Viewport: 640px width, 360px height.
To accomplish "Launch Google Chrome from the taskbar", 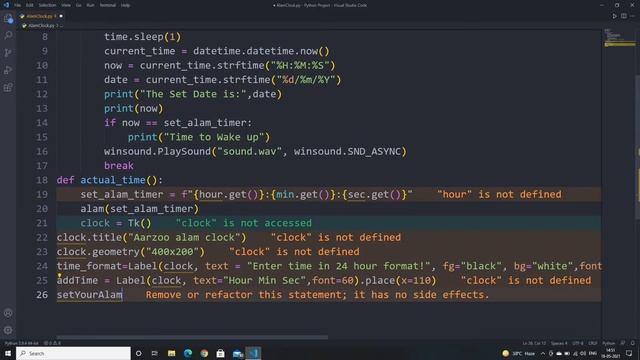I will click(x=204, y=353).
